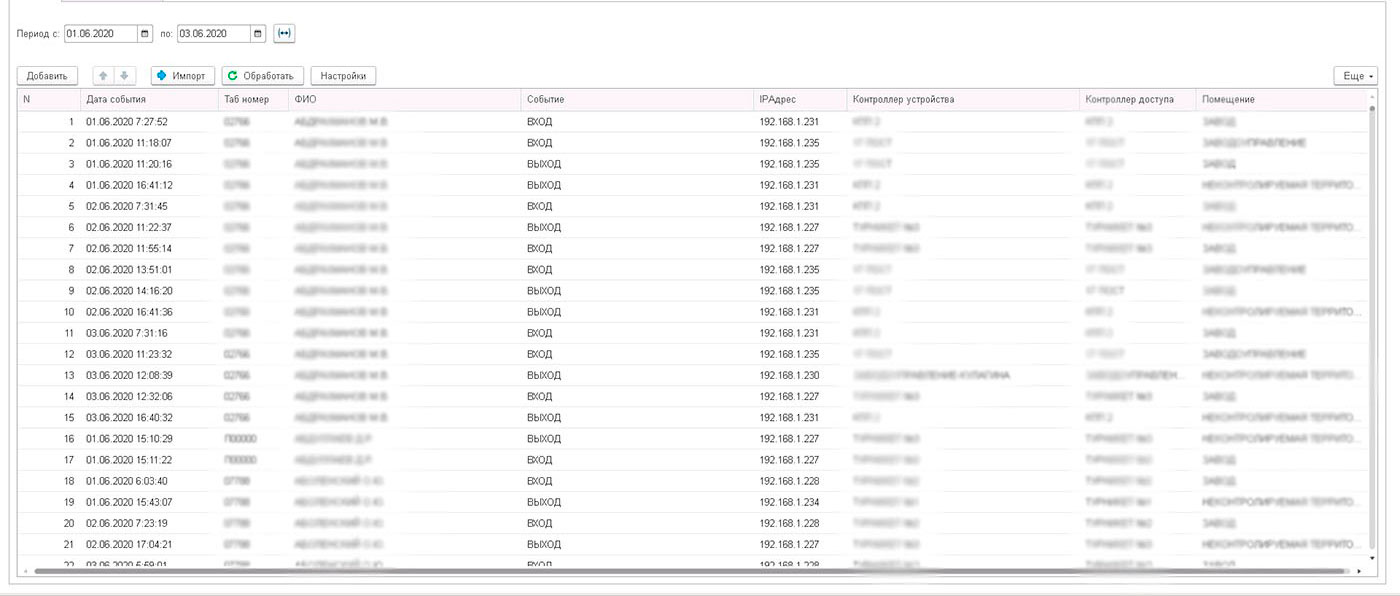Click the period end date field
This screenshot has width=1400, height=596.
tap(213, 34)
